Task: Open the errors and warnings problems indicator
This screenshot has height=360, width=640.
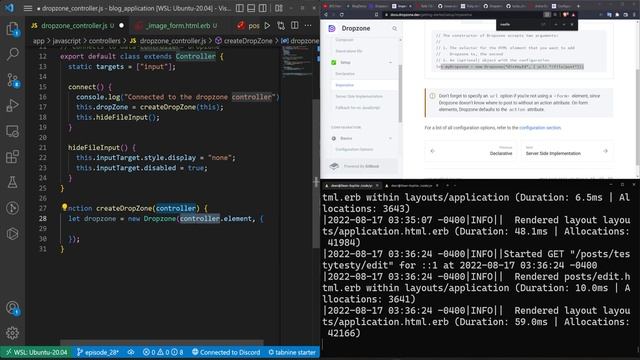Action: coord(163,352)
